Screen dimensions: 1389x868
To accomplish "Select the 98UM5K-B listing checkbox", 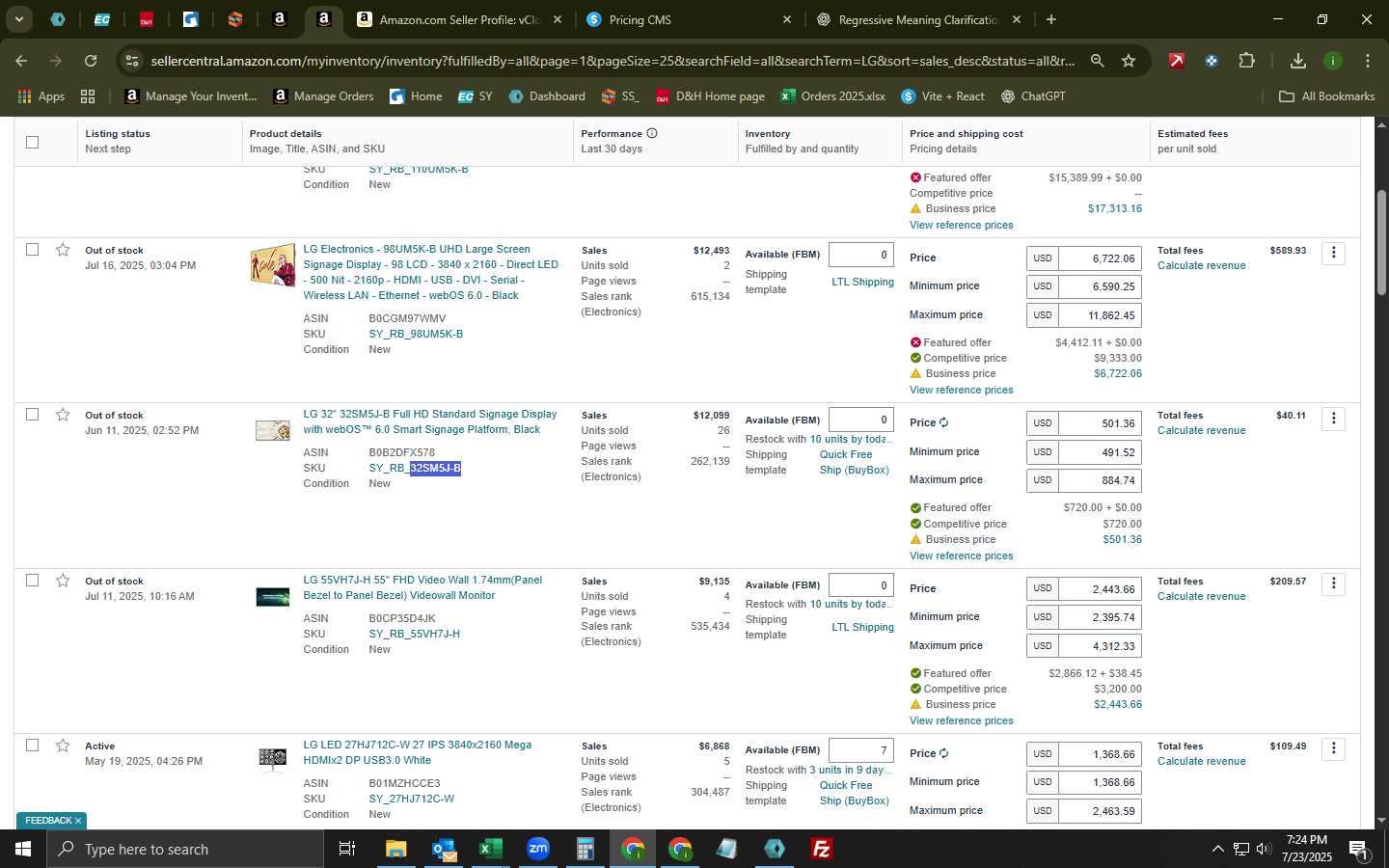I will 33,249.
